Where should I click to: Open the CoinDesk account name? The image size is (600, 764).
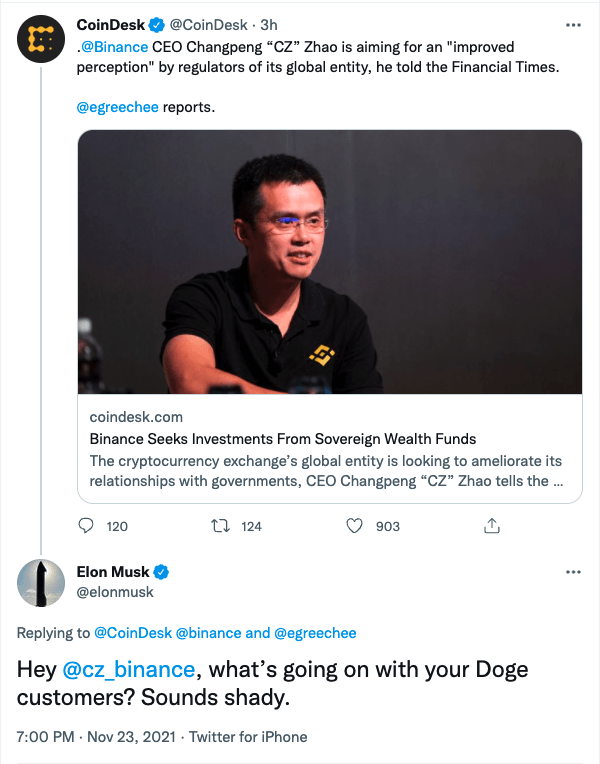(x=110, y=25)
